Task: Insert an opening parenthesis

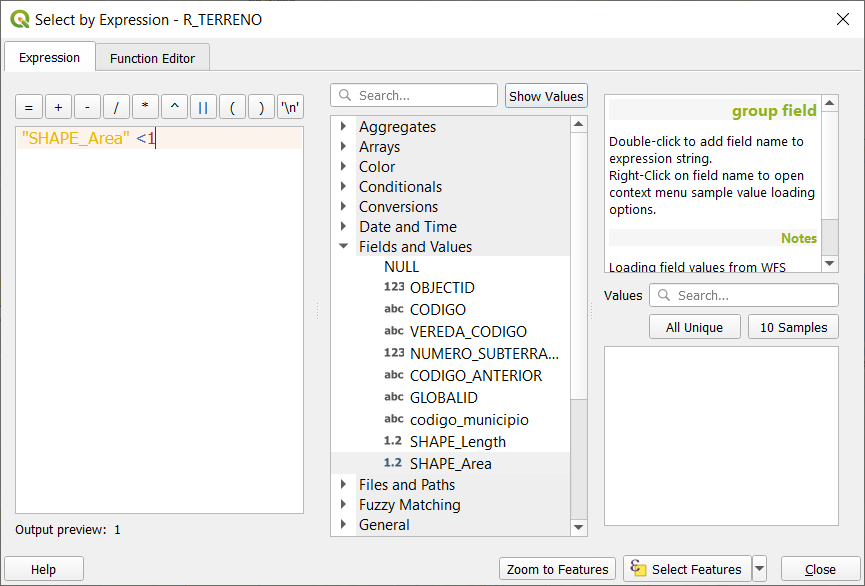Action: click(x=232, y=107)
